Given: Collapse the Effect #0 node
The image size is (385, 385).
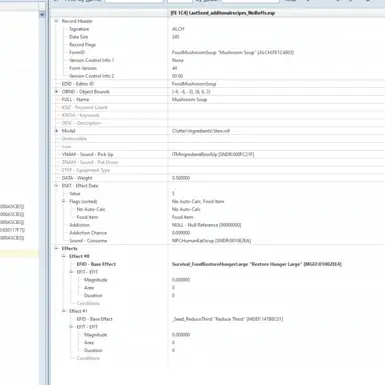Looking at the screenshot, I should click(63, 256).
